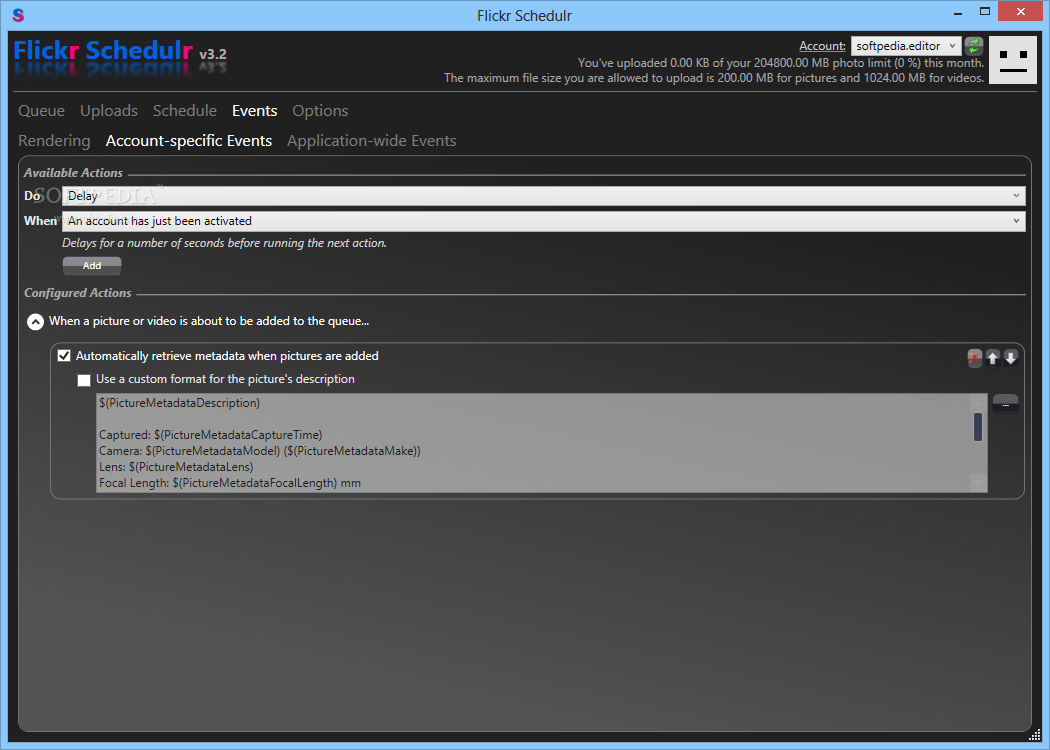Click the Add button

(92, 266)
